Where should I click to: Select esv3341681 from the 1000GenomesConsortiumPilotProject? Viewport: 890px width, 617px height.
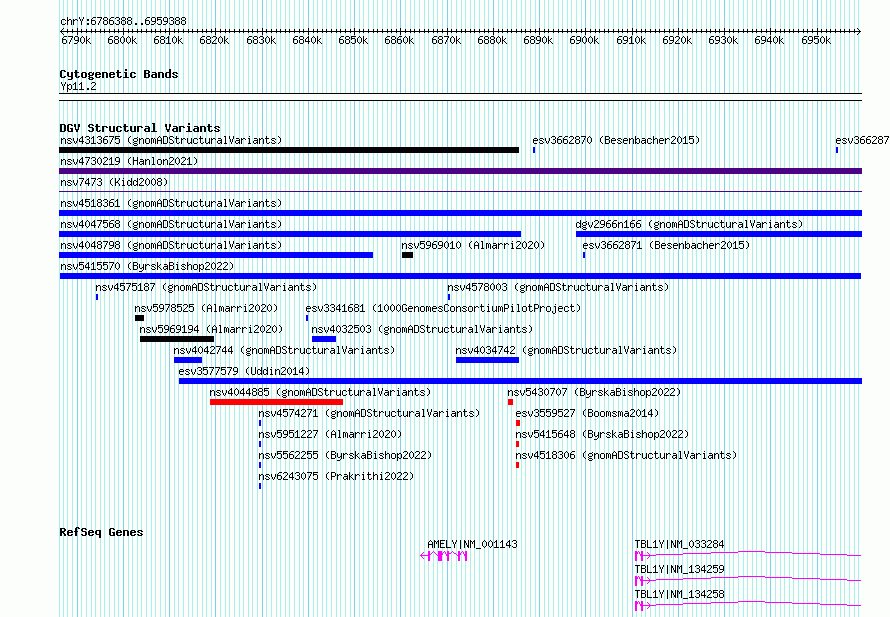(443, 308)
